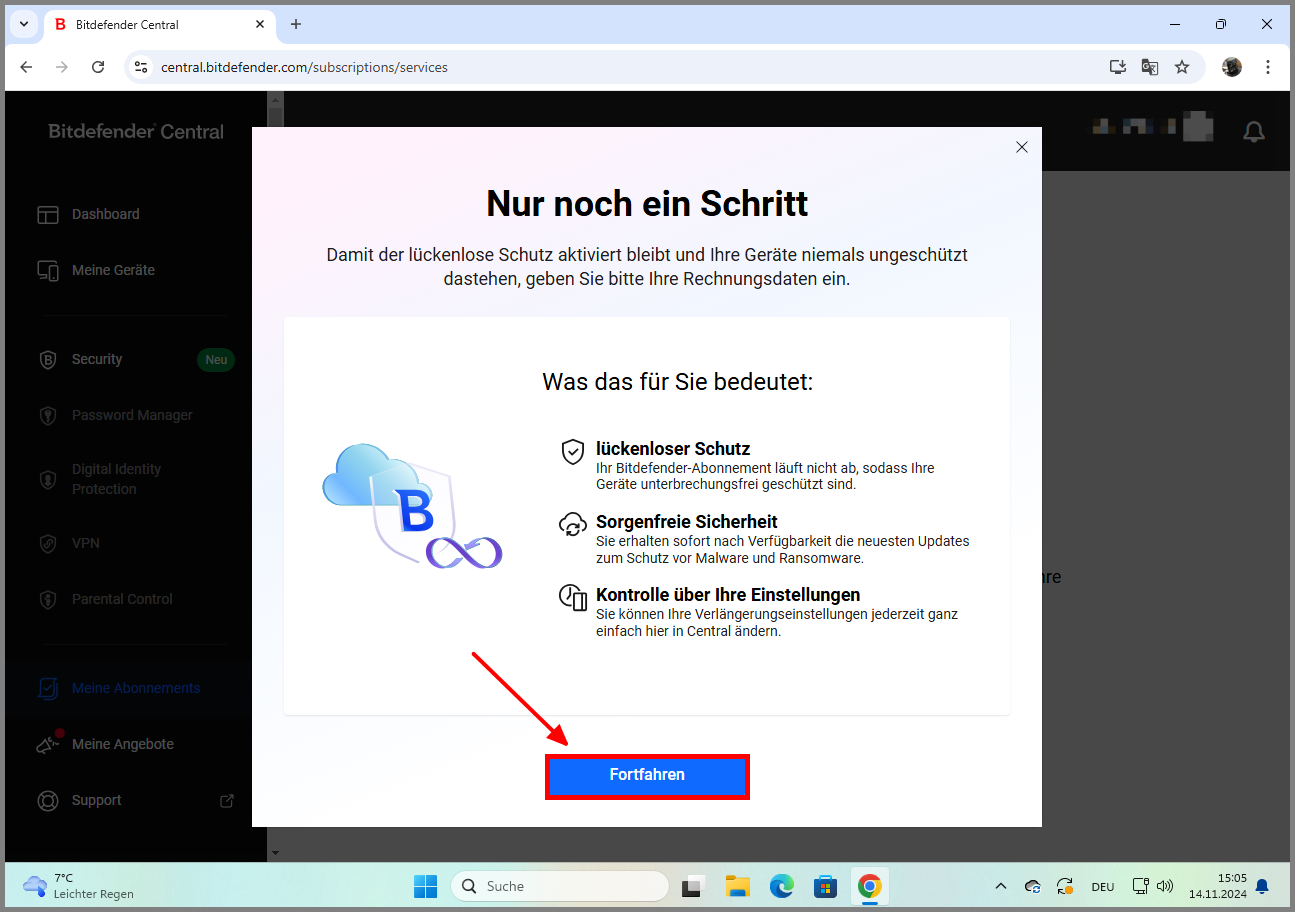Open the Windows Start menu
The image size is (1295, 912).
[x=426, y=886]
